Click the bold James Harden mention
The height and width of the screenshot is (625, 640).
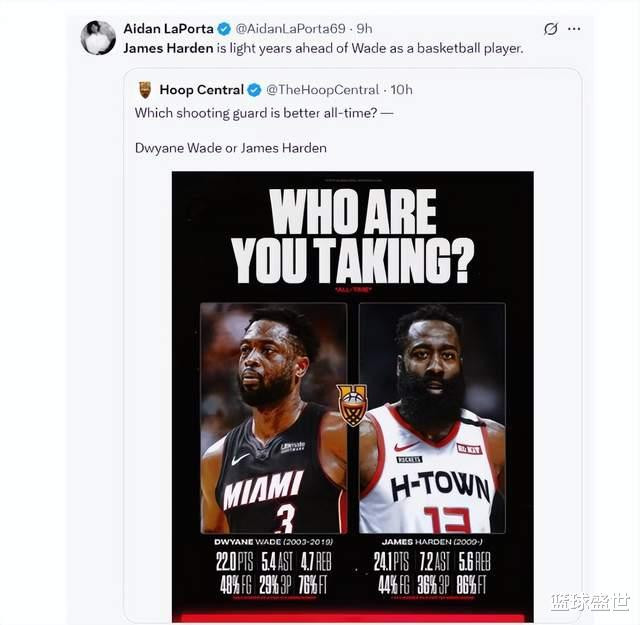pyautogui.click(x=168, y=49)
